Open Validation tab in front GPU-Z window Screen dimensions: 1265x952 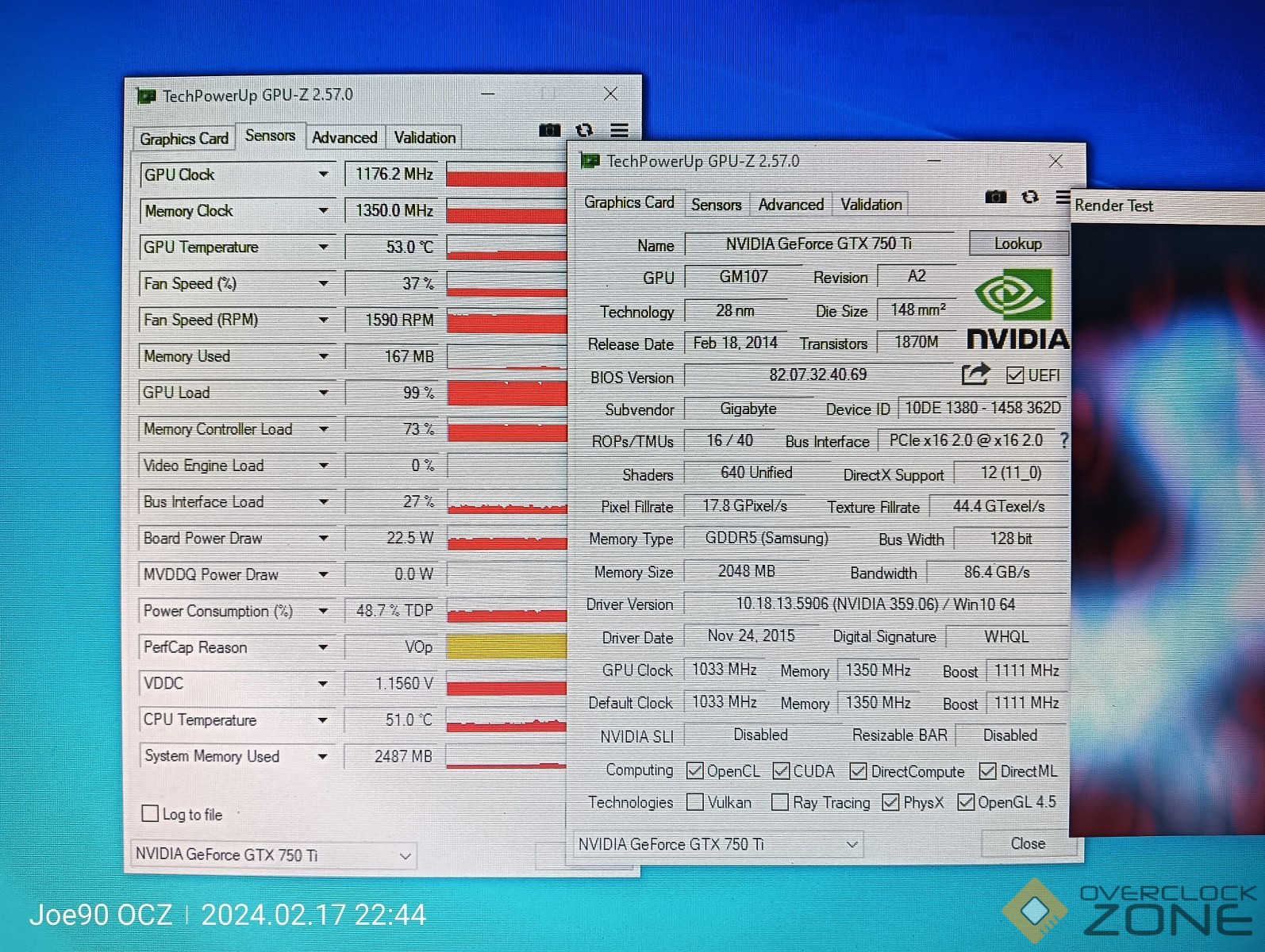[871, 205]
